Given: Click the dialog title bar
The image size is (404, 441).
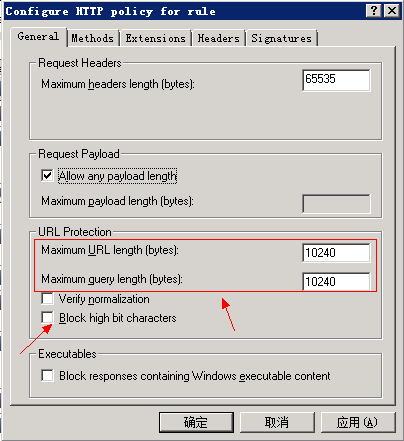Looking at the screenshot, I should [x=183, y=11].
